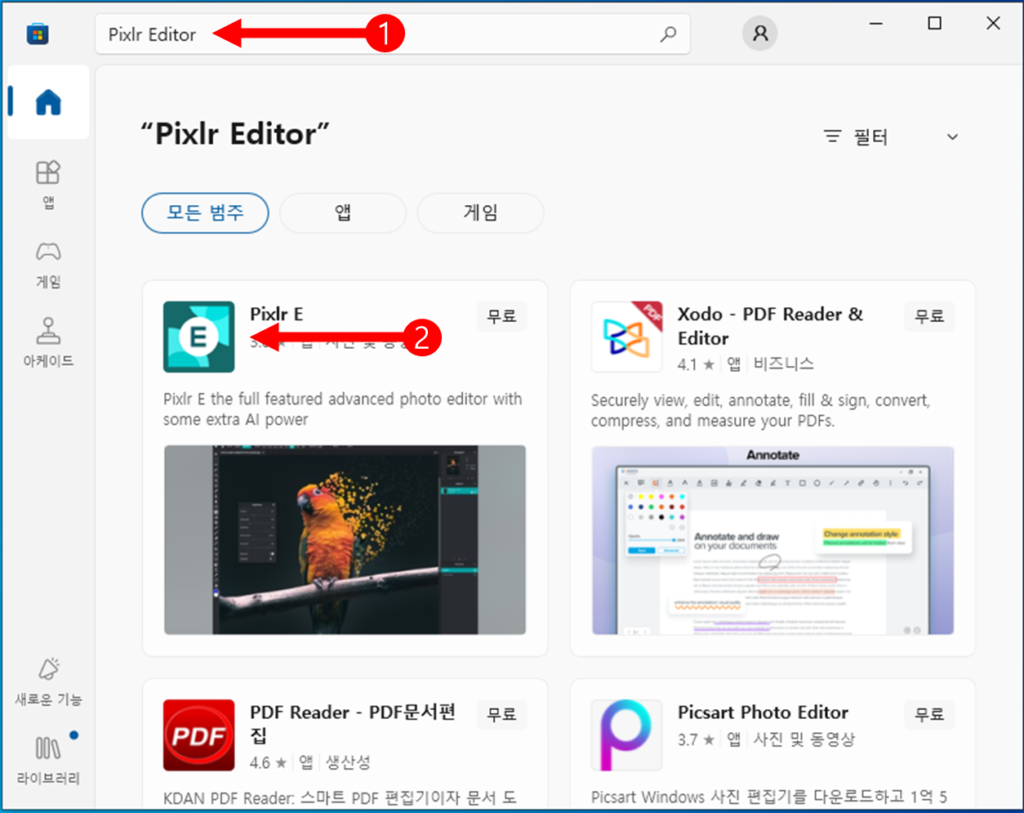The image size is (1024, 813).
Task: Click the Xodo Annotate screenshot thumbnail
Action: click(x=773, y=540)
